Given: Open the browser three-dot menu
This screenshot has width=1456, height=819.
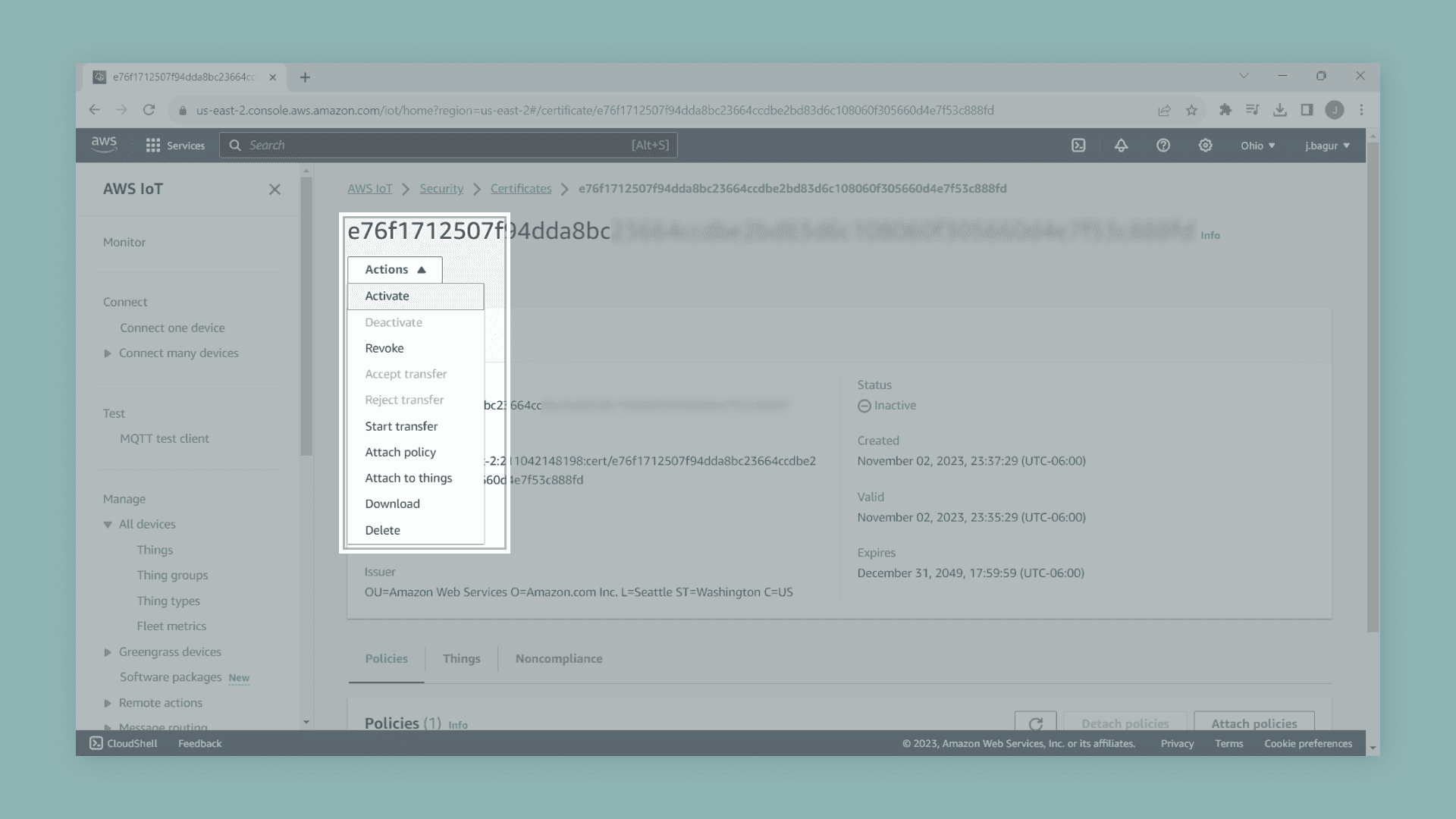Looking at the screenshot, I should [1362, 110].
